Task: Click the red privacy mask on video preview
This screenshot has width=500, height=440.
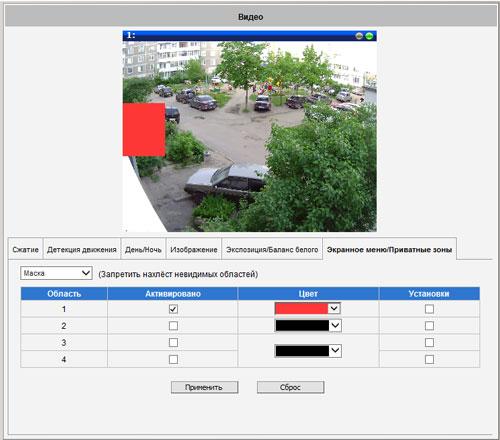Action: pyautogui.click(x=144, y=129)
